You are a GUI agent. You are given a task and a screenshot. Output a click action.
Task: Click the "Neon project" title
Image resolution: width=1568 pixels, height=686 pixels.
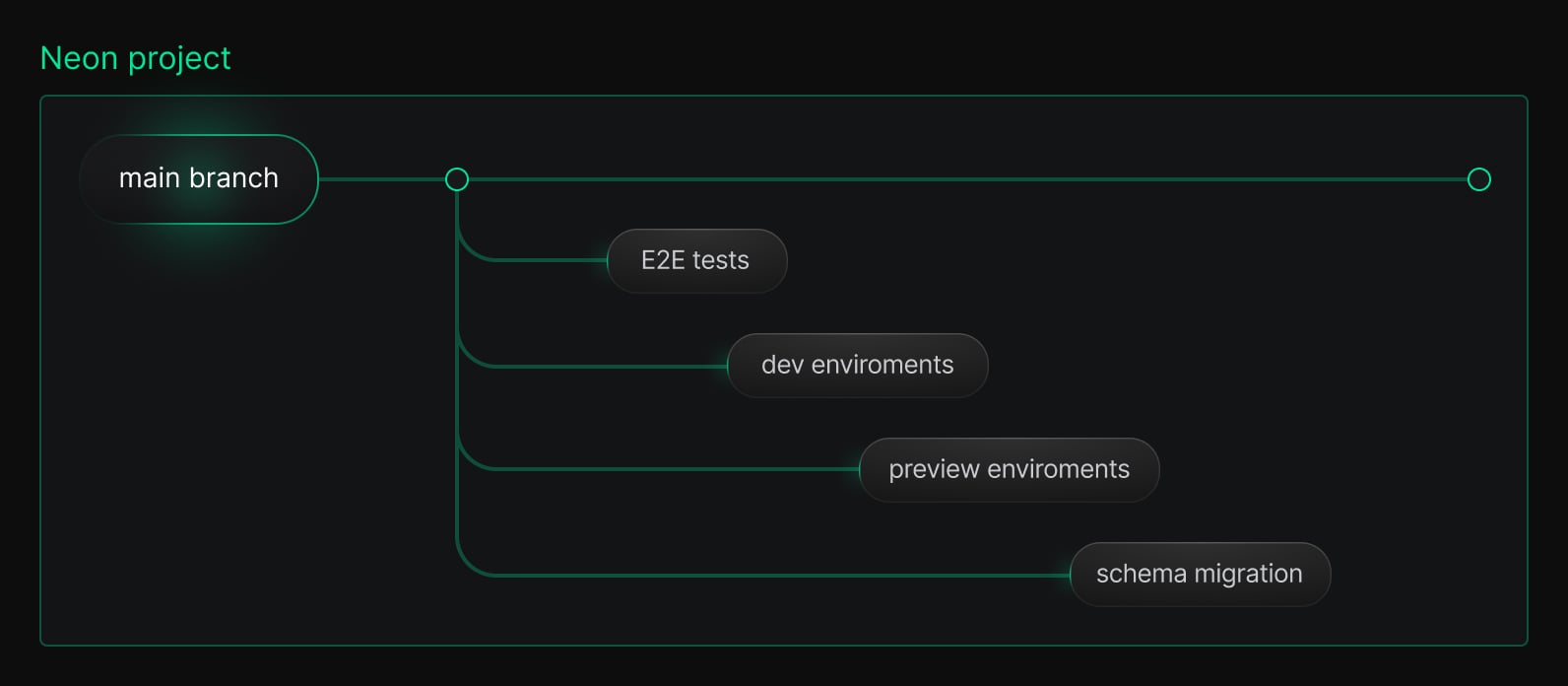pyautogui.click(x=135, y=59)
